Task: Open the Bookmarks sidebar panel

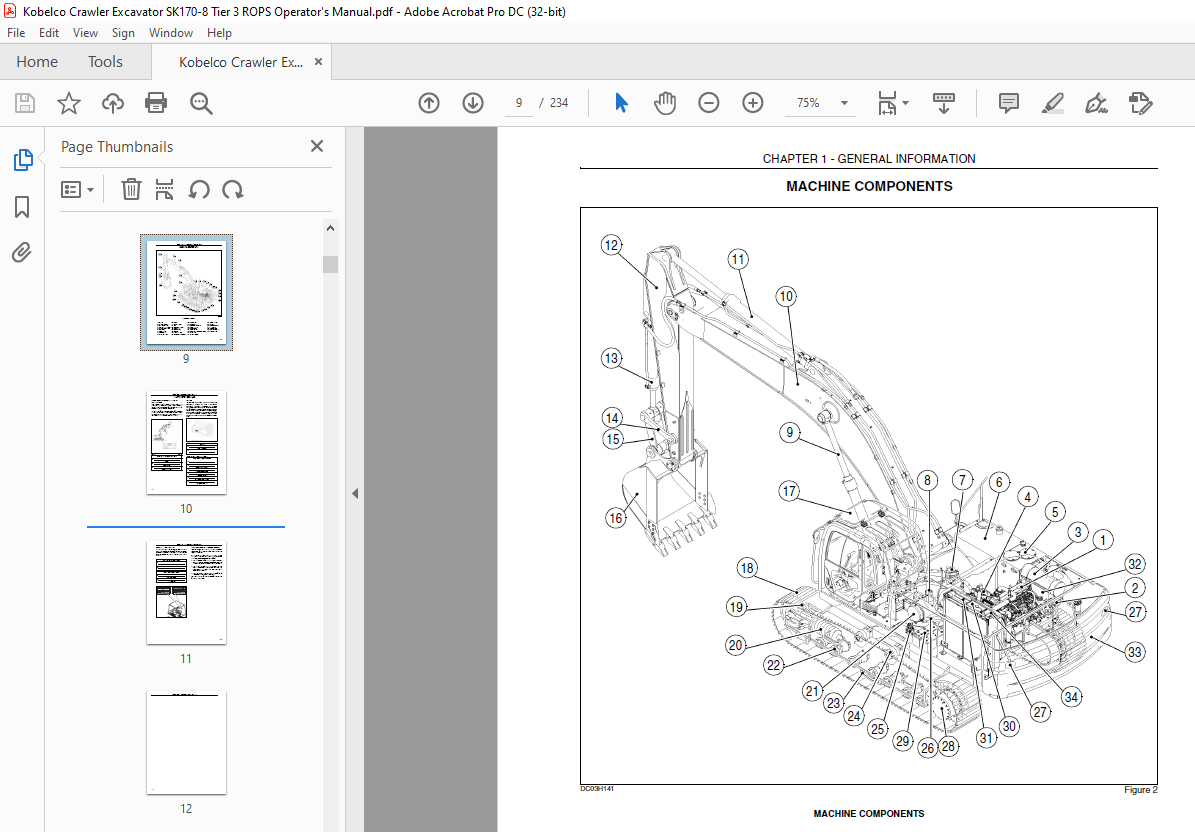Action: point(22,206)
